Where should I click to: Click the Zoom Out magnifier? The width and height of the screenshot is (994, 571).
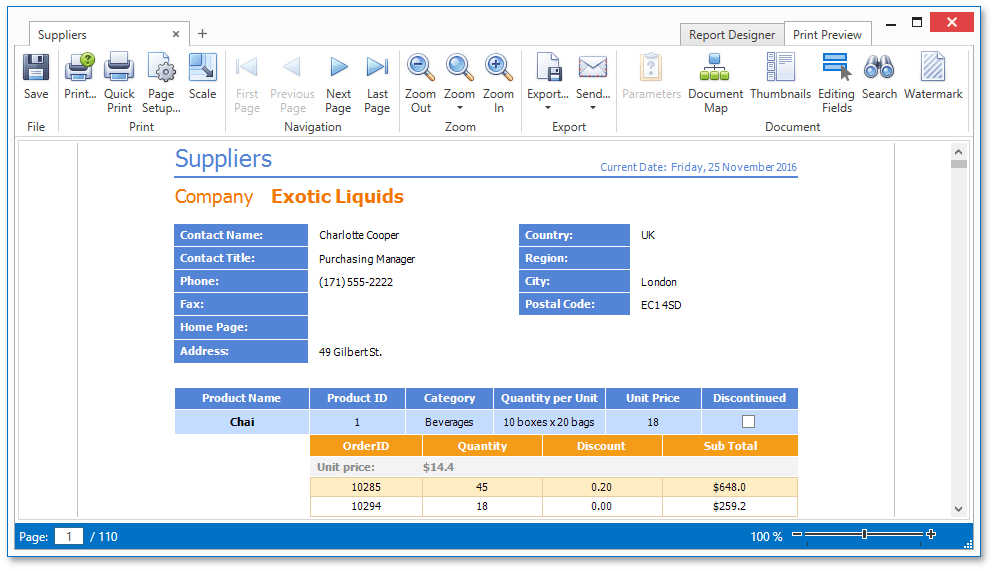pyautogui.click(x=421, y=68)
